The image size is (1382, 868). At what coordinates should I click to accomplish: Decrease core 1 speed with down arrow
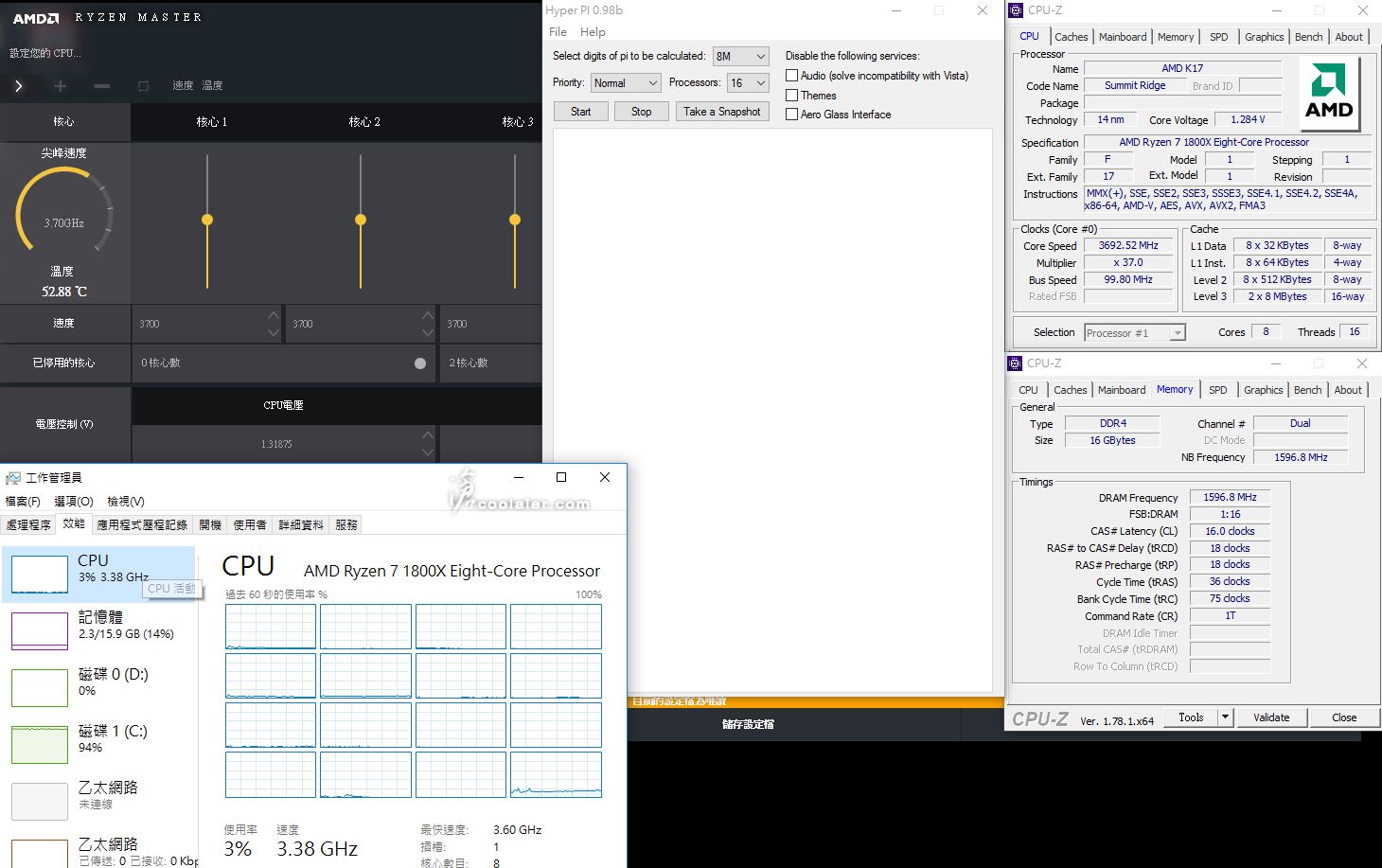click(274, 332)
